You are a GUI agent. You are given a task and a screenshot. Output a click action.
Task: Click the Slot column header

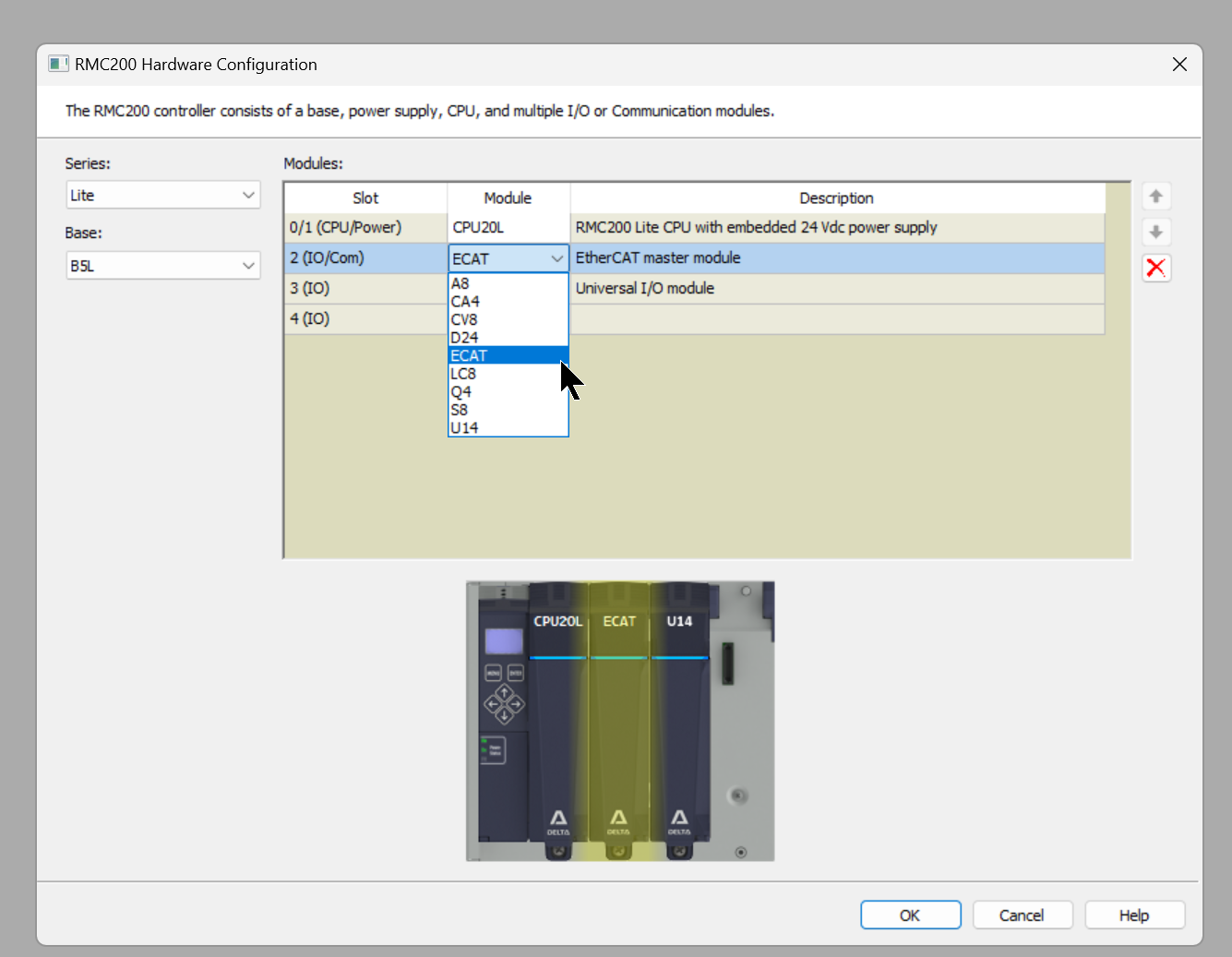[366, 197]
